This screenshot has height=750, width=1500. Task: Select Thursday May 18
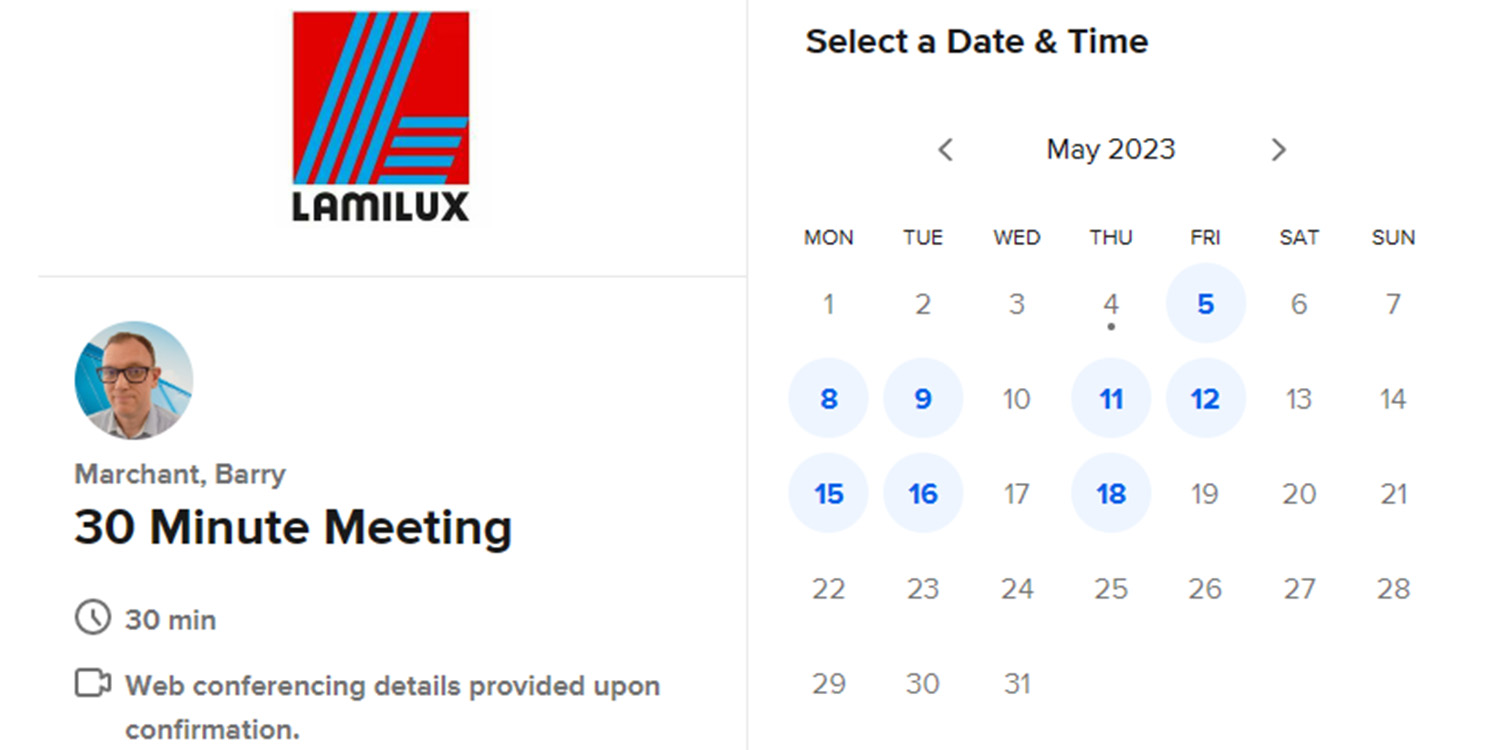click(x=1111, y=493)
